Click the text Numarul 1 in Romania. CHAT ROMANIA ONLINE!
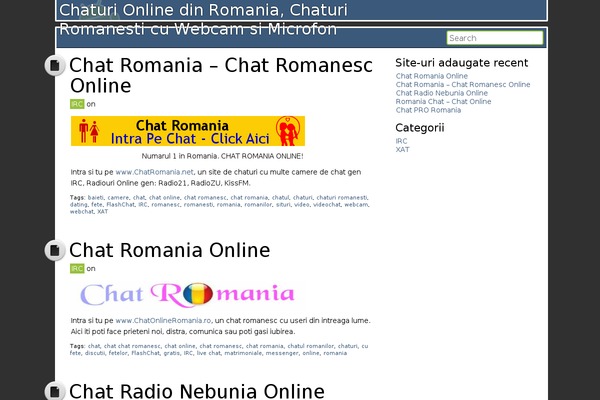 click(222, 156)
